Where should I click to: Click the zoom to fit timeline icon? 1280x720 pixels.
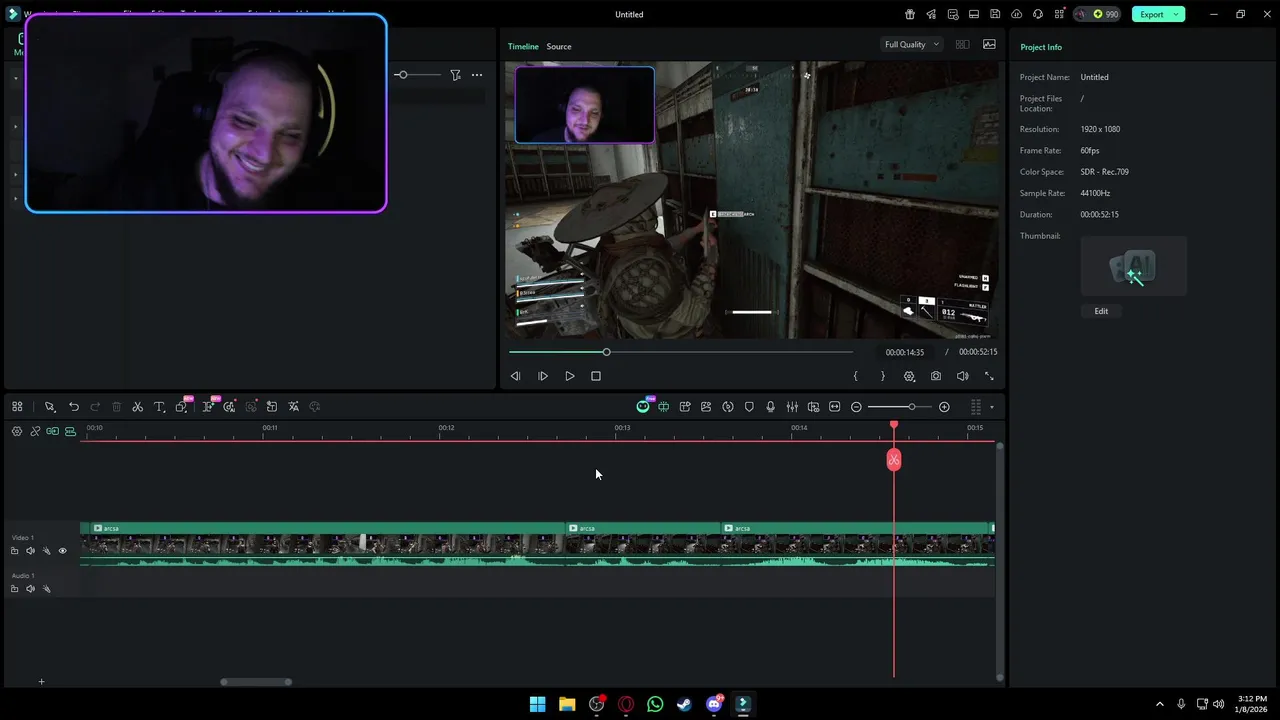coord(835,407)
